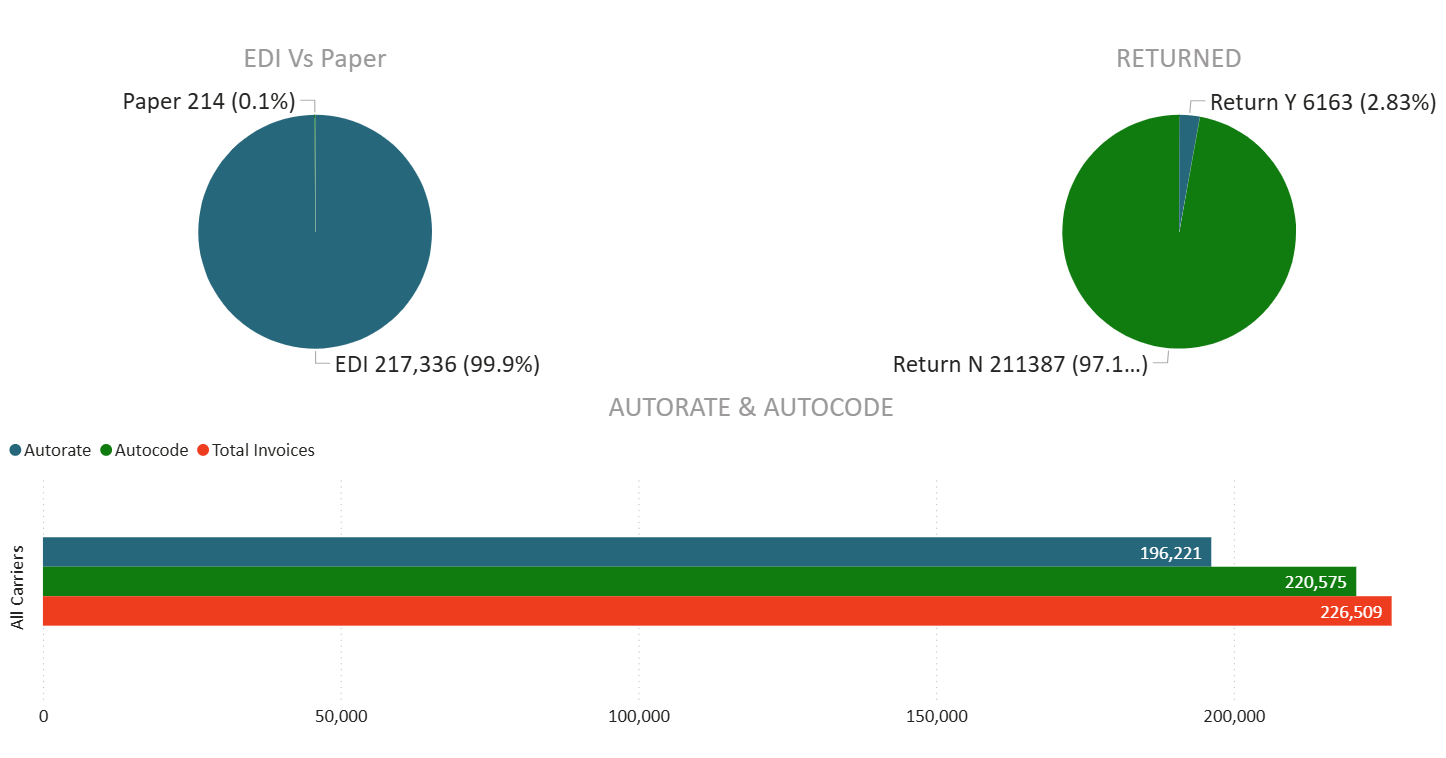Click the 200,000 x-axis tick label
Image resolution: width=1446 pixels, height=758 pixels.
[1233, 717]
